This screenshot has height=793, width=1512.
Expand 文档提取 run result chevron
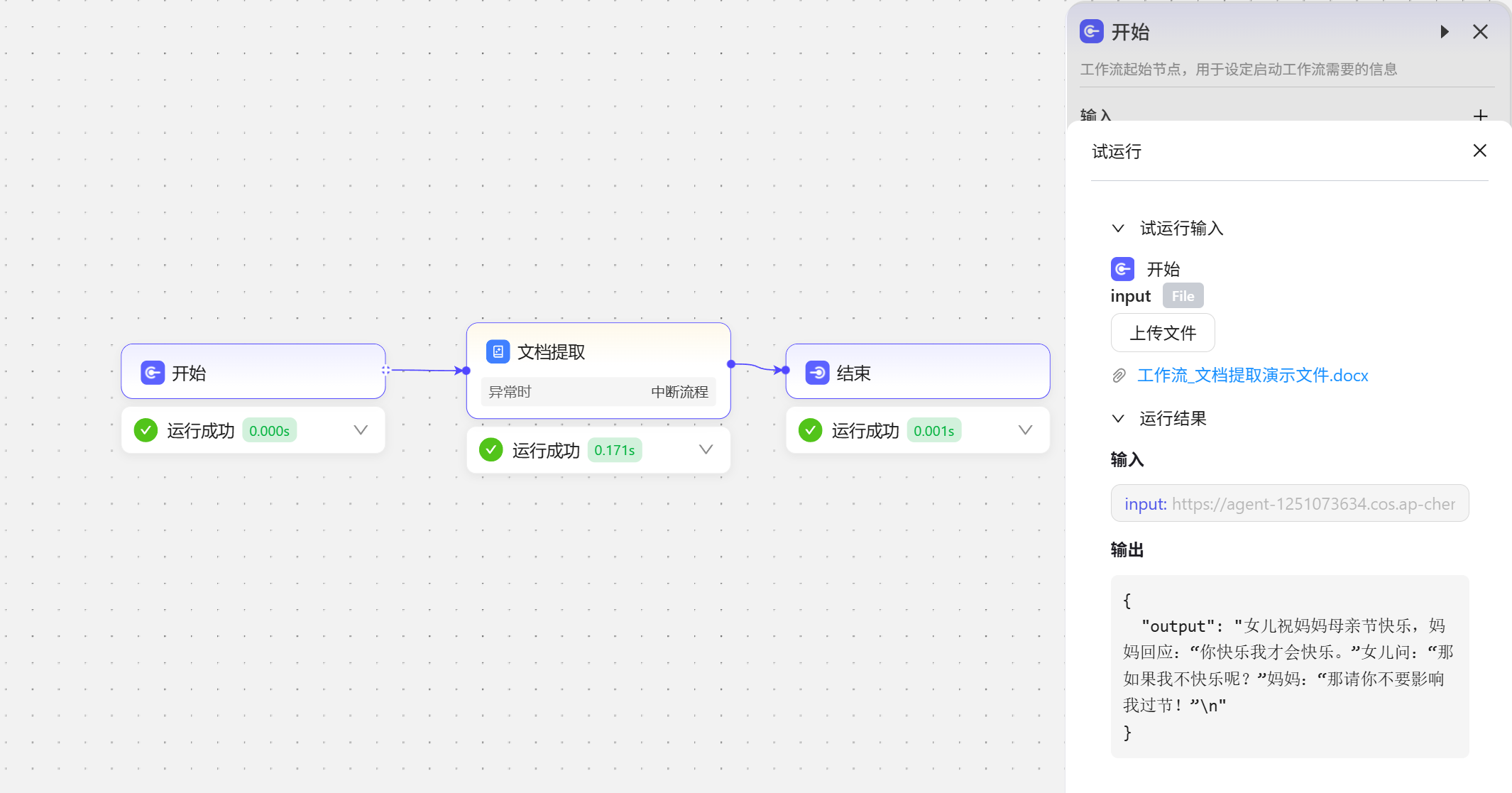(x=706, y=449)
